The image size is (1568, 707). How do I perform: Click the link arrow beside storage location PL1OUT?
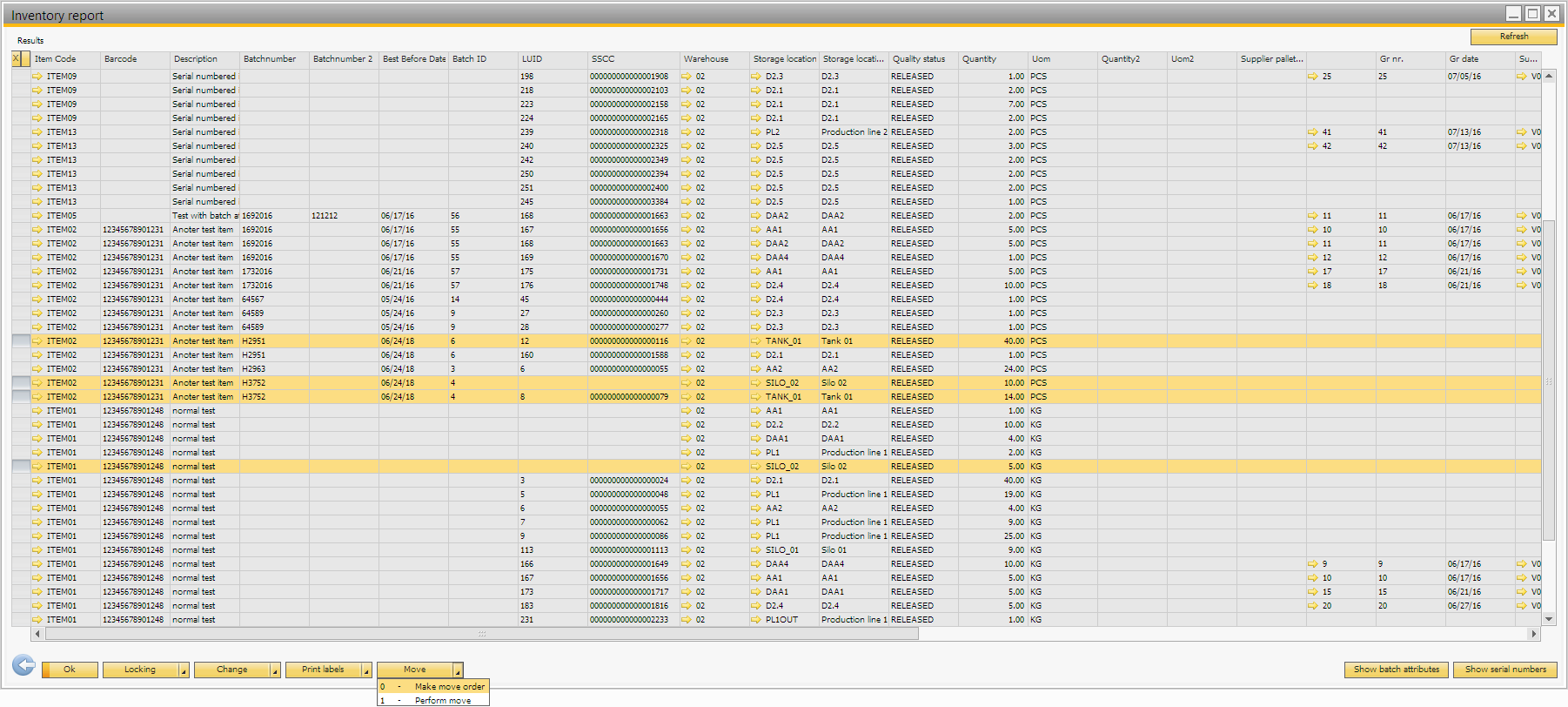tap(756, 620)
